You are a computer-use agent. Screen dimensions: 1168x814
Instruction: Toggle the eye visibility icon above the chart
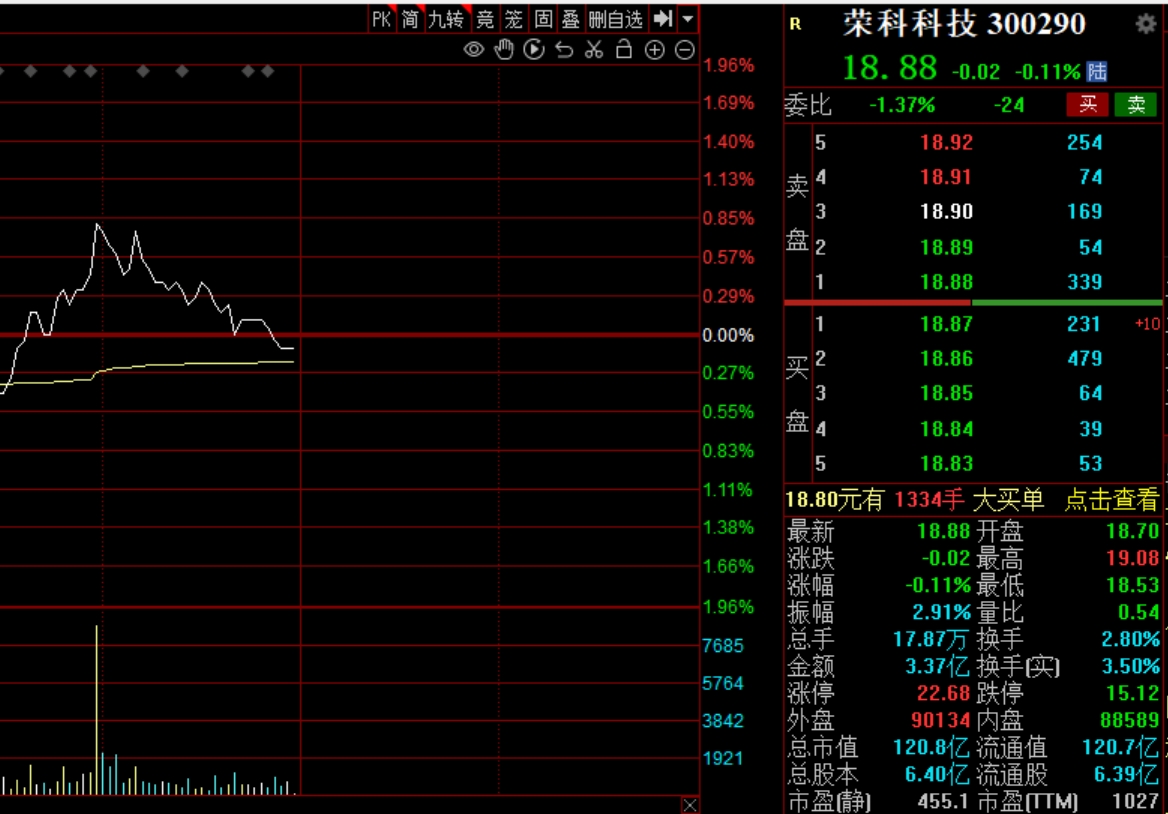coord(474,50)
